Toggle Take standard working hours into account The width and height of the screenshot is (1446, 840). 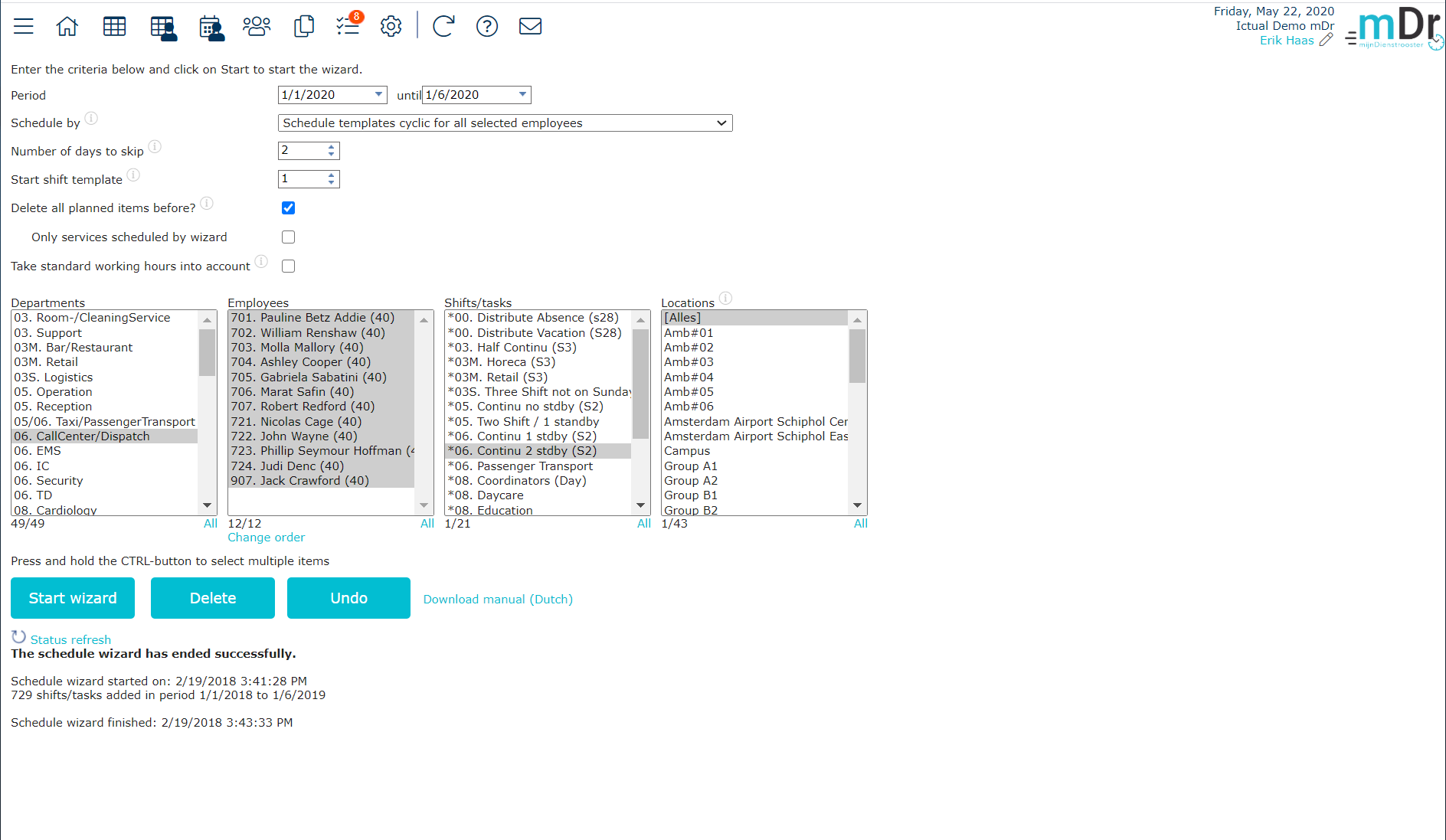(288, 266)
